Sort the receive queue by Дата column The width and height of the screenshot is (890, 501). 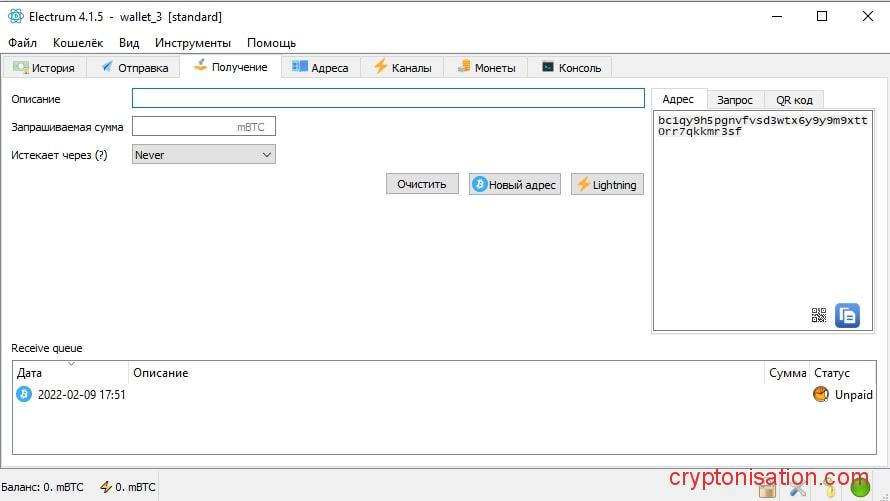click(70, 373)
